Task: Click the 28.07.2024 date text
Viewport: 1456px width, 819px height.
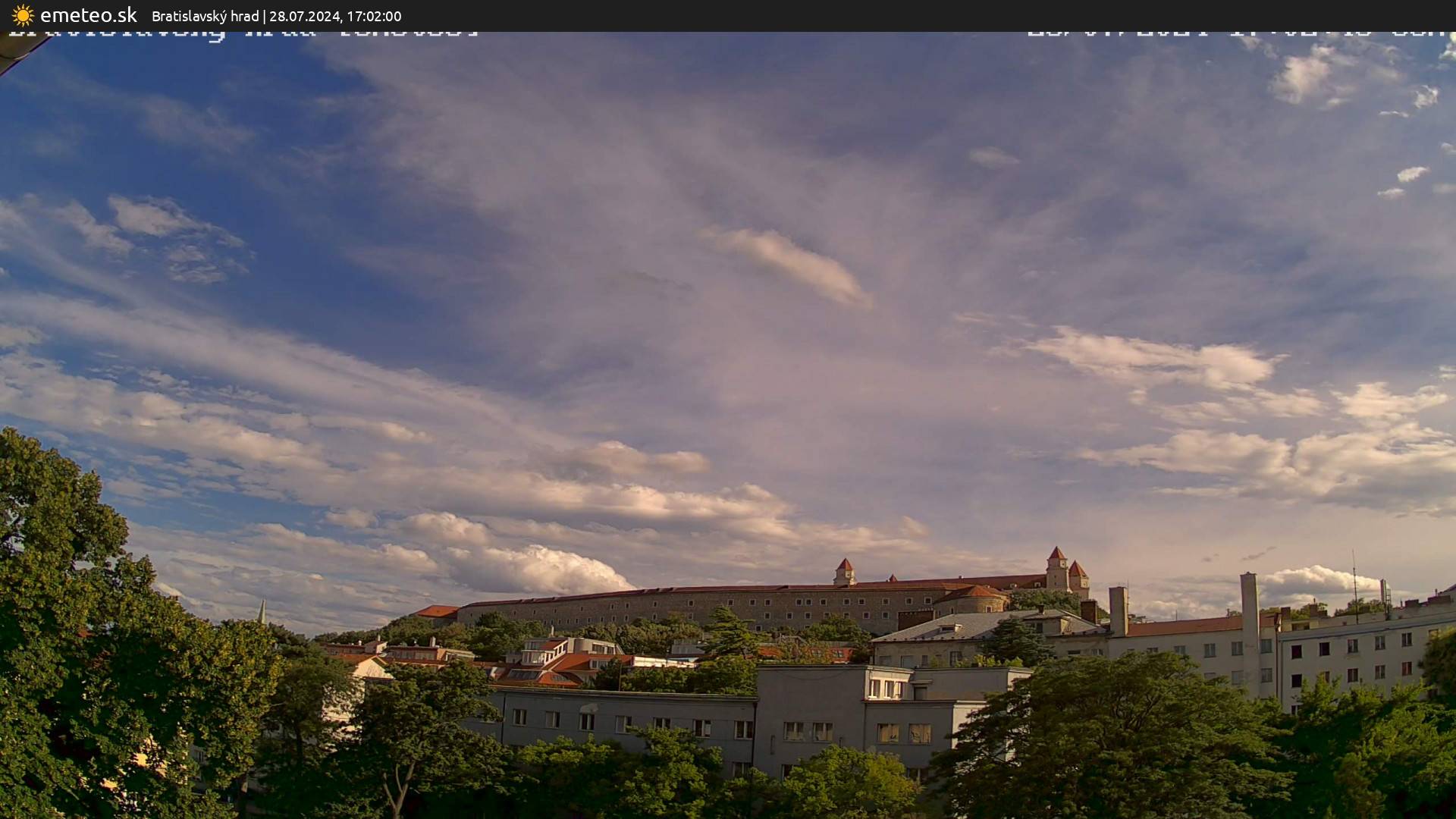Action: click(x=306, y=16)
